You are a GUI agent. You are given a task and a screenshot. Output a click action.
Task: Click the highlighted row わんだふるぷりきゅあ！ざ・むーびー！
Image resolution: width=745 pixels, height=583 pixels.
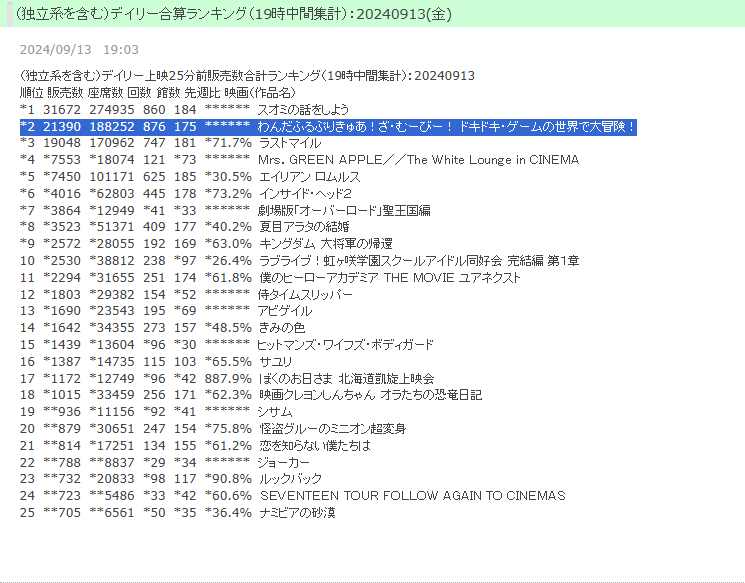click(x=328, y=127)
